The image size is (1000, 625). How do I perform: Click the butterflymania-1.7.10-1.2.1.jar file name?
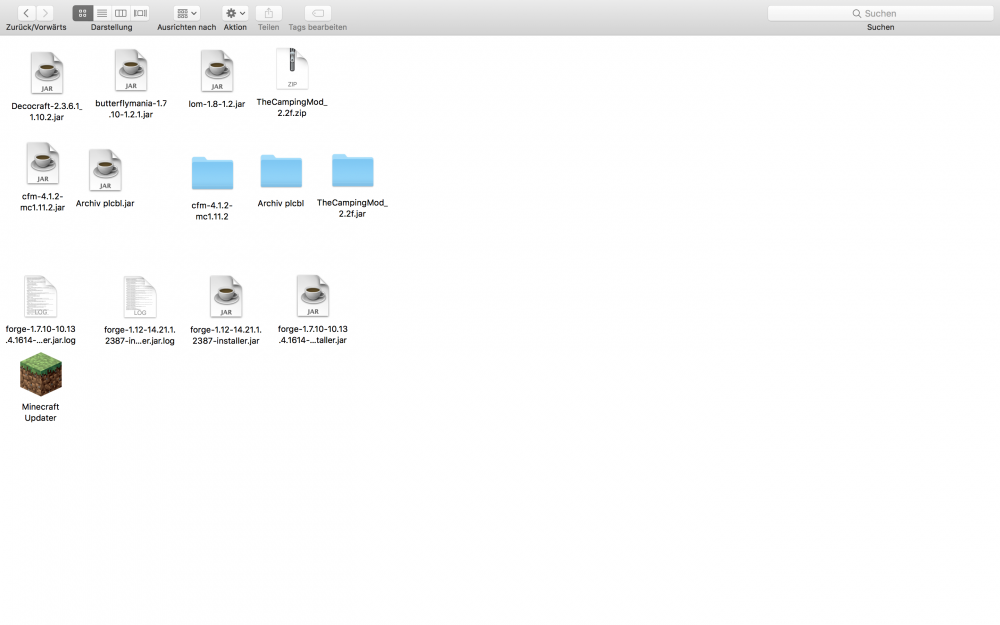(x=131, y=109)
